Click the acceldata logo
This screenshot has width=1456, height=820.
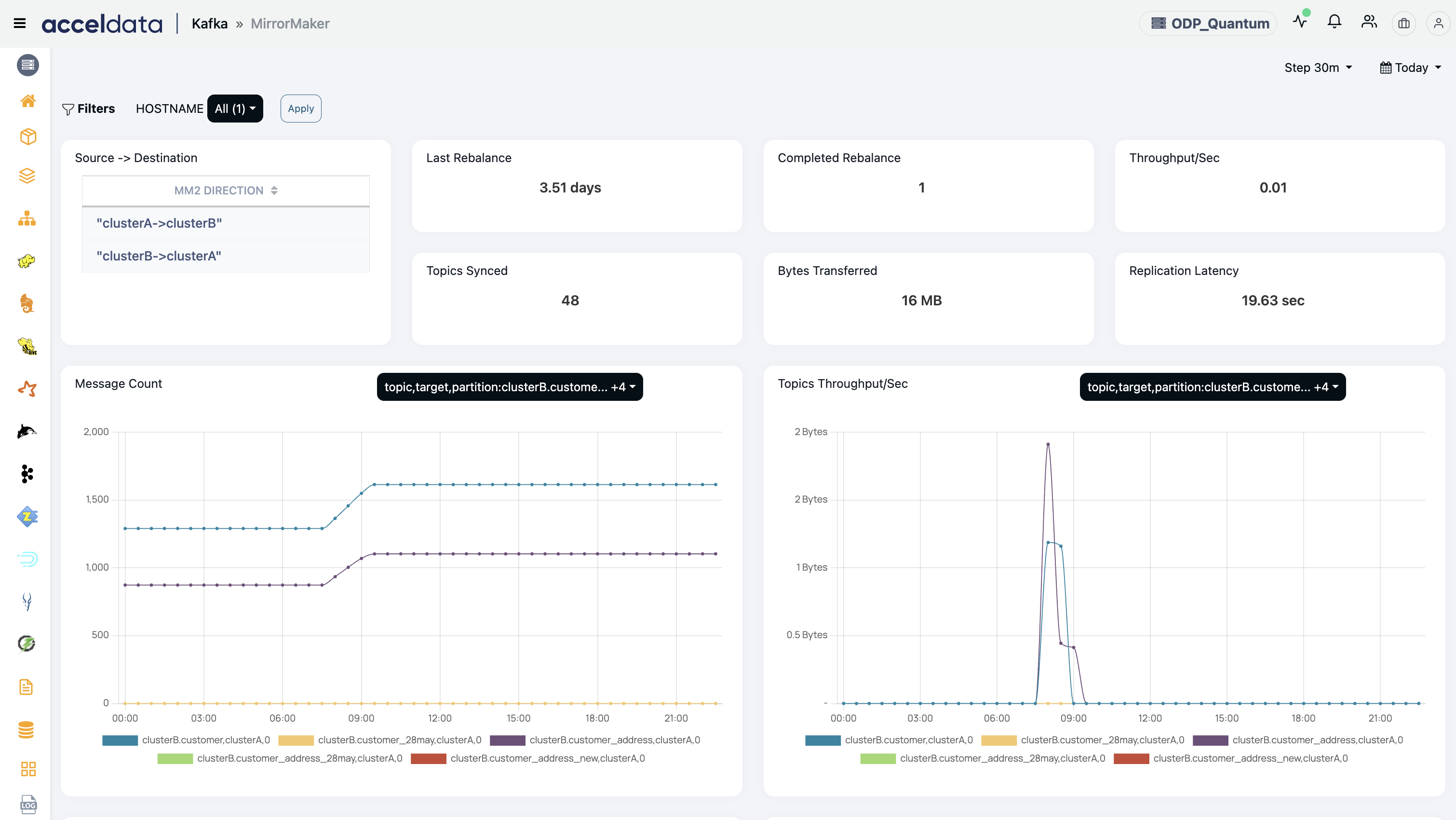pos(102,24)
